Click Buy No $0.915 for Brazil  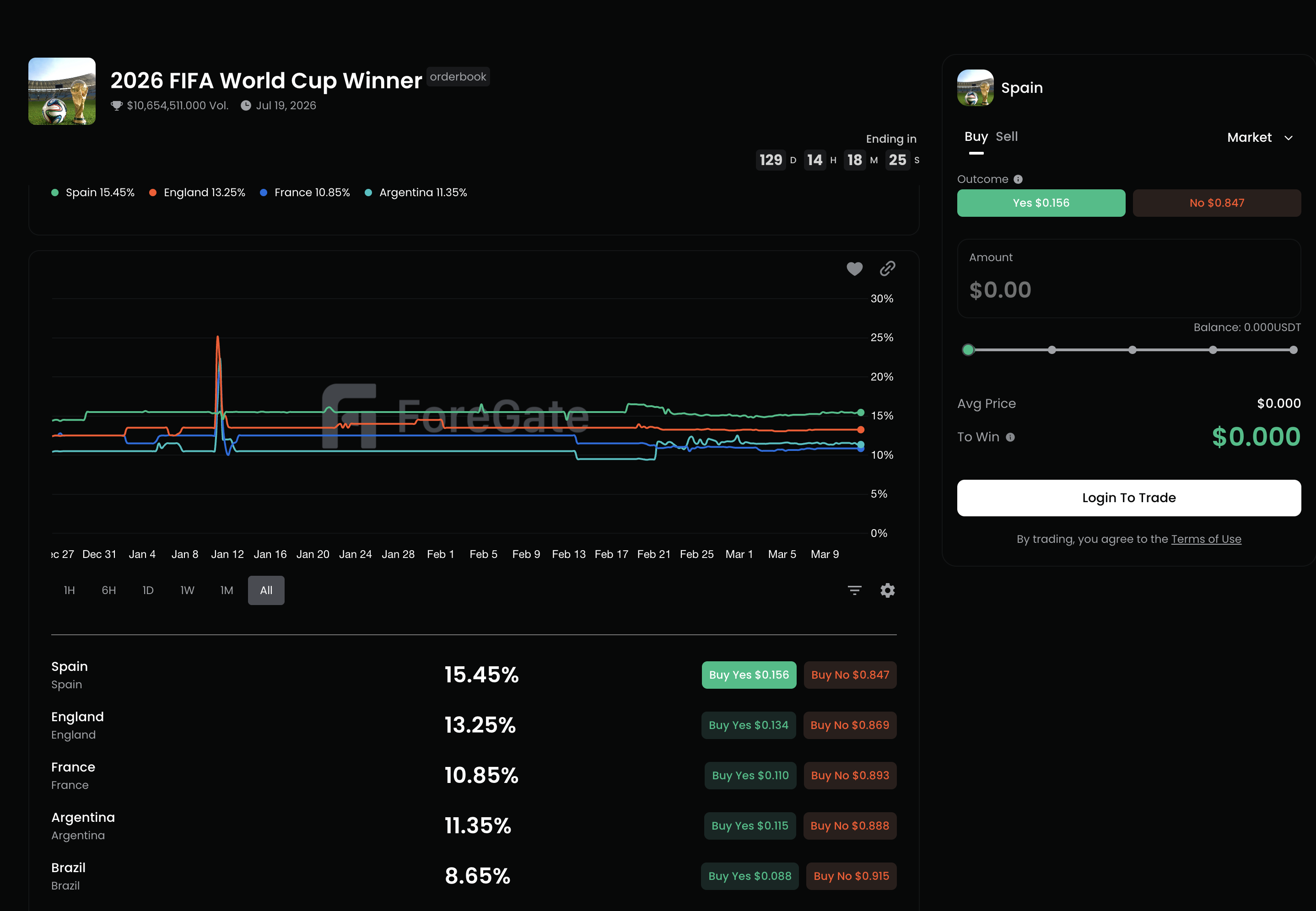coord(851,876)
